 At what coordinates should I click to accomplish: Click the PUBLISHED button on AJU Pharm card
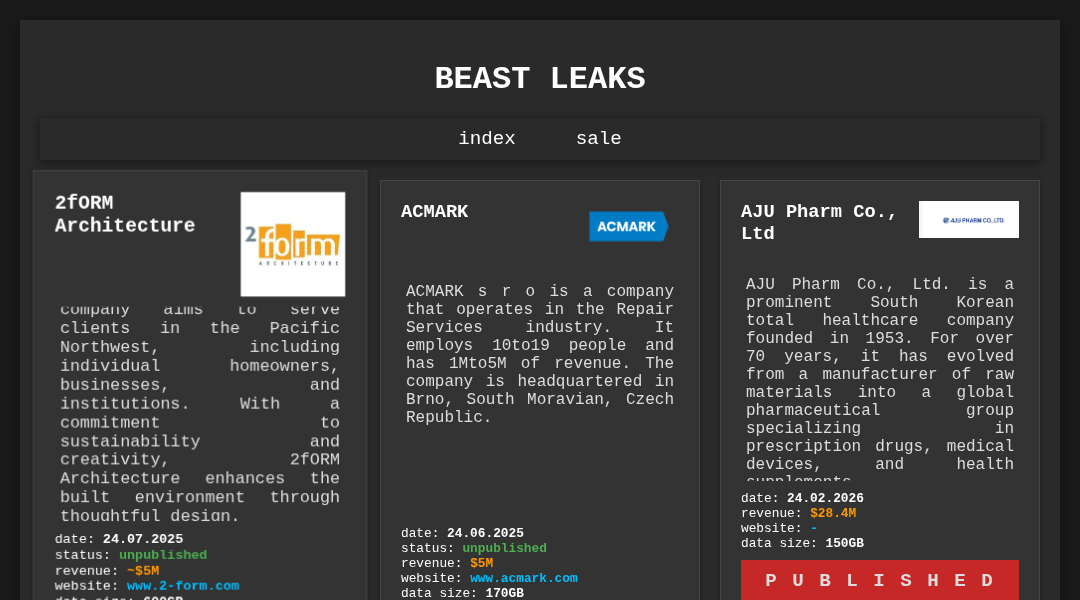click(x=880, y=580)
